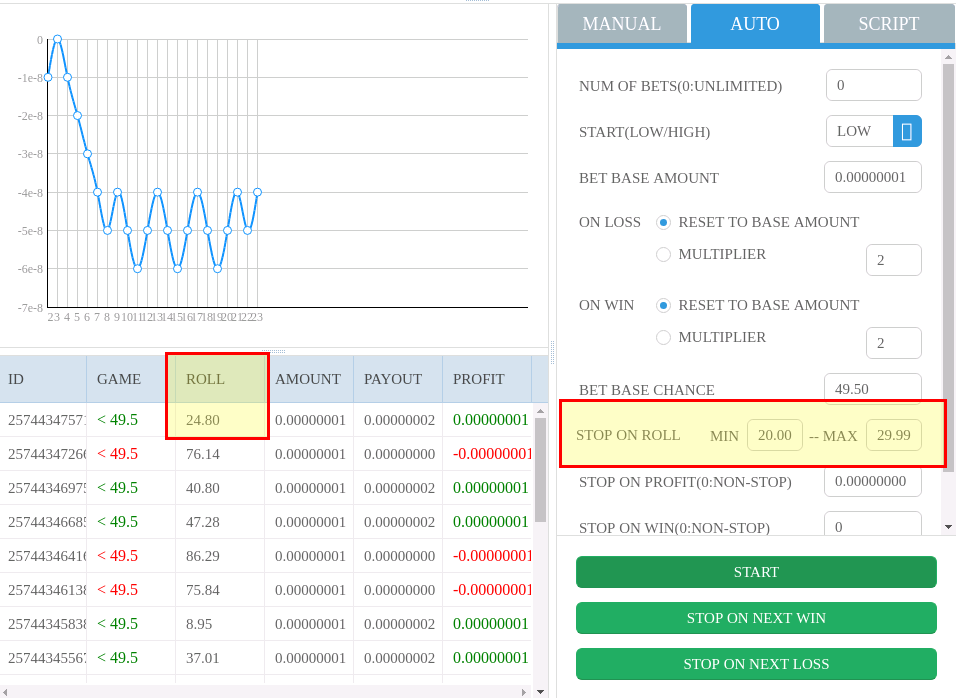Select ON WIN reset to base amount radio
The width and height of the screenshot is (956, 698).
coord(663,305)
